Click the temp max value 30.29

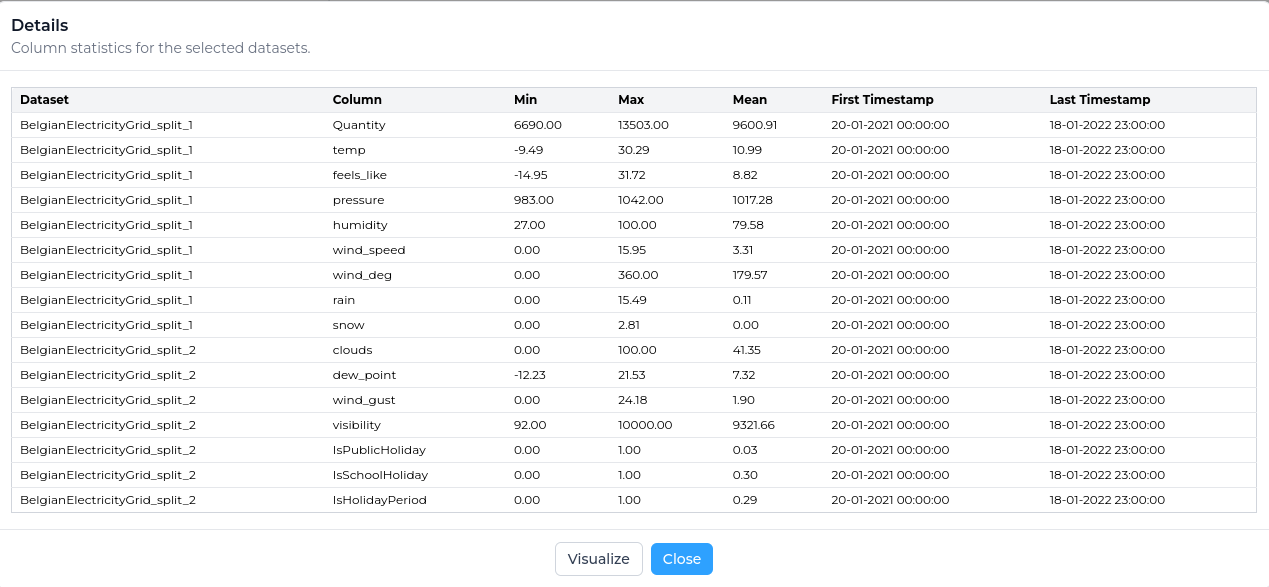[634, 150]
